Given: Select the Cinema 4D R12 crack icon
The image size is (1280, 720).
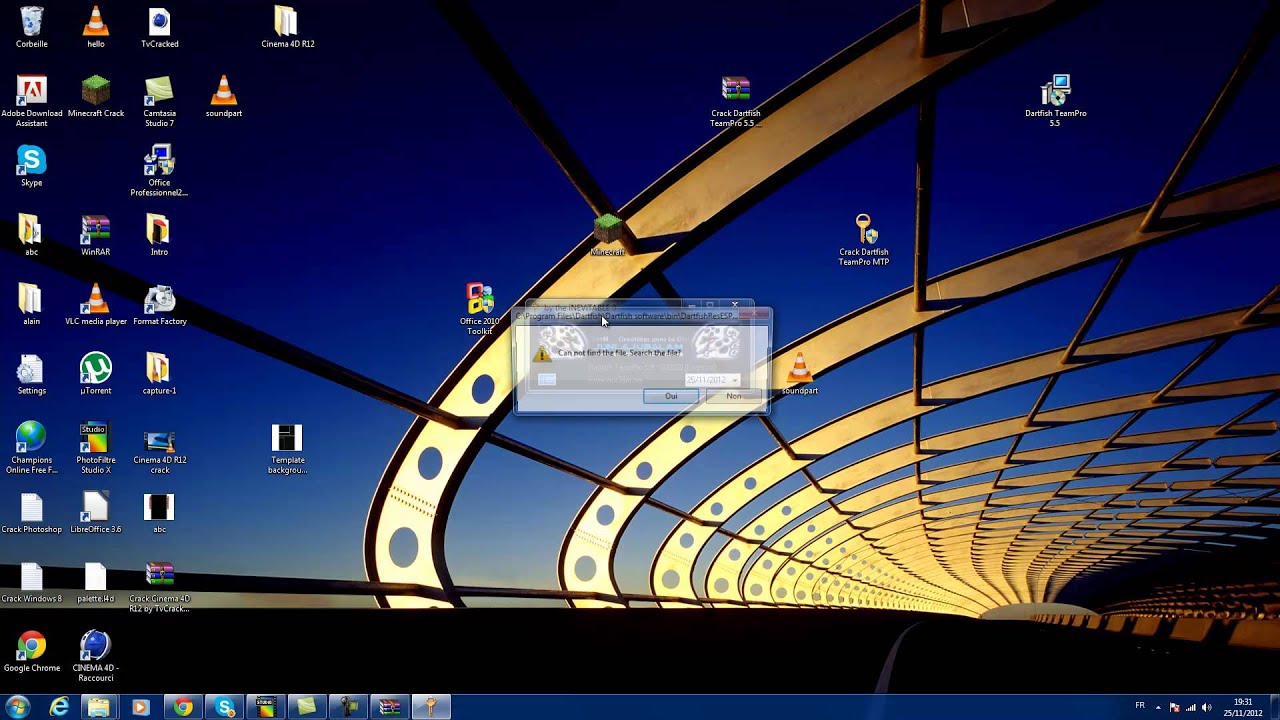Looking at the screenshot, I should coord(160,448).
